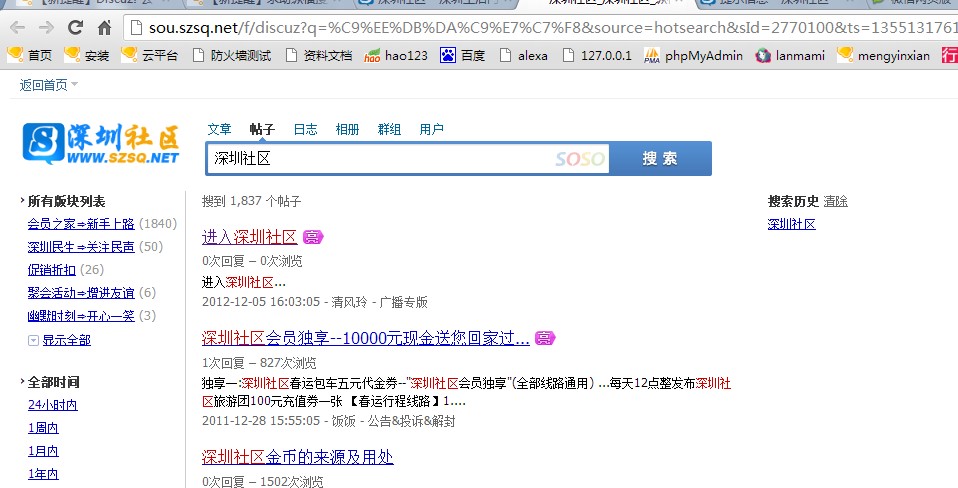
Task: Click the 深圳社区 site logo
Action: click(101, 144)
